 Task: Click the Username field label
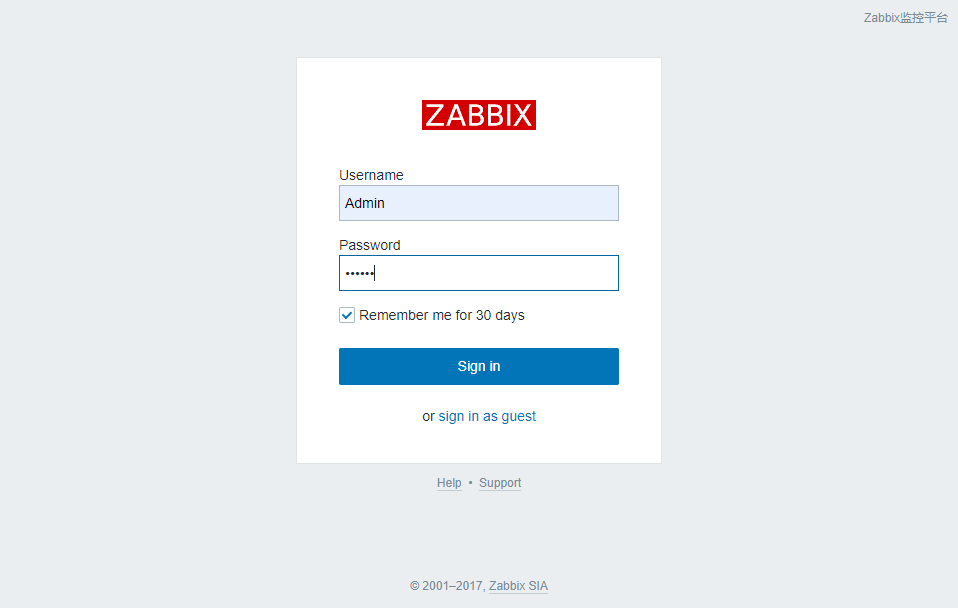pos(371,175)
